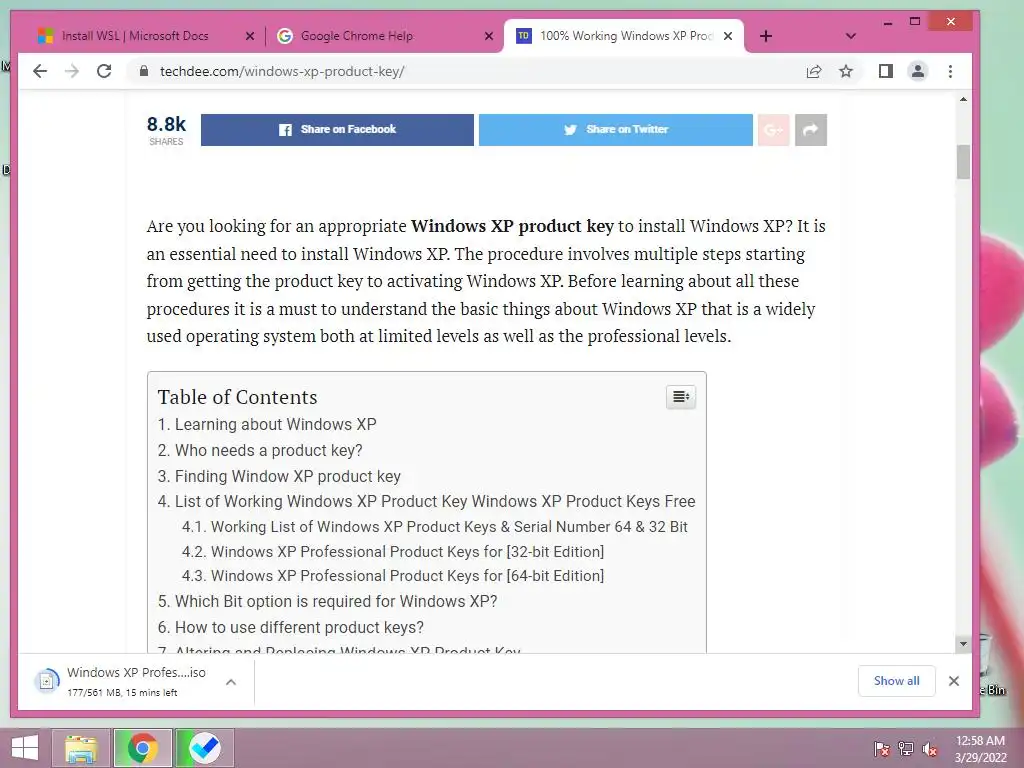Show all downloads
Viewport: 1024px width, 768px height.
pyautogui.click(x=897, y=681)
